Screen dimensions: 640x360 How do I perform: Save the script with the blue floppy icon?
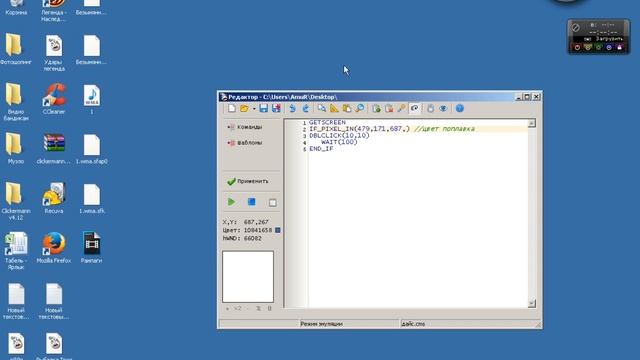point(264,109)
